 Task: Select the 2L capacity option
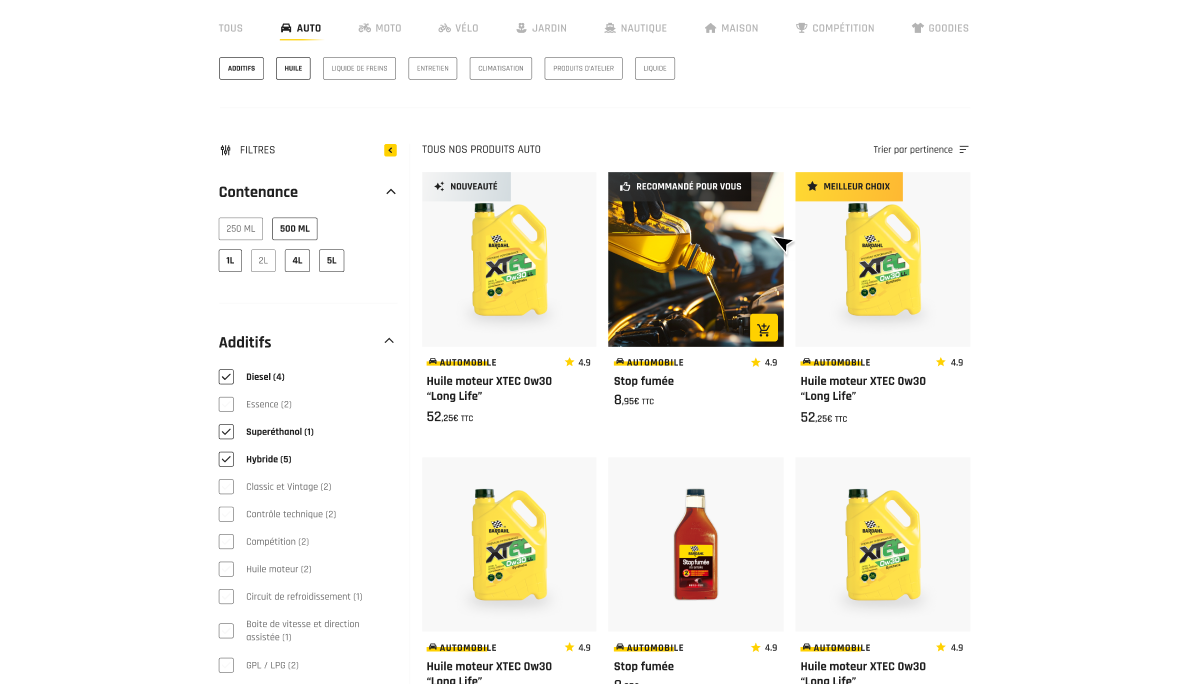point(263,260)
